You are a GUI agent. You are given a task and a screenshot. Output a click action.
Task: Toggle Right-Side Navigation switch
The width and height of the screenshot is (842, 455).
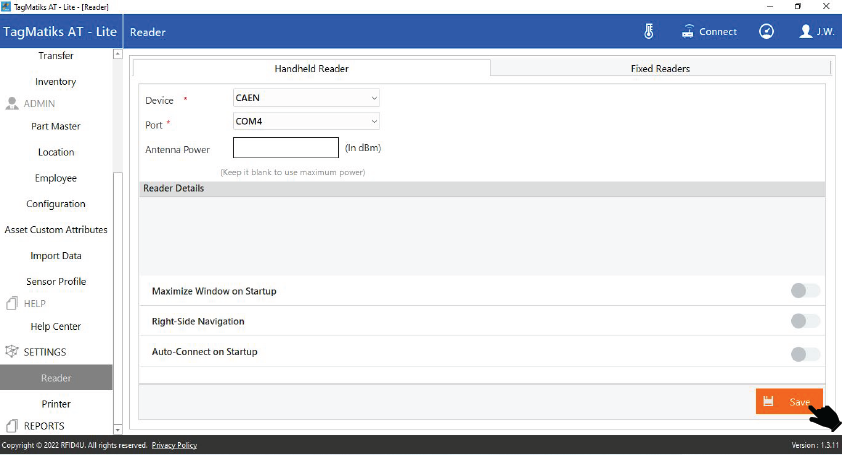(804, 321)
